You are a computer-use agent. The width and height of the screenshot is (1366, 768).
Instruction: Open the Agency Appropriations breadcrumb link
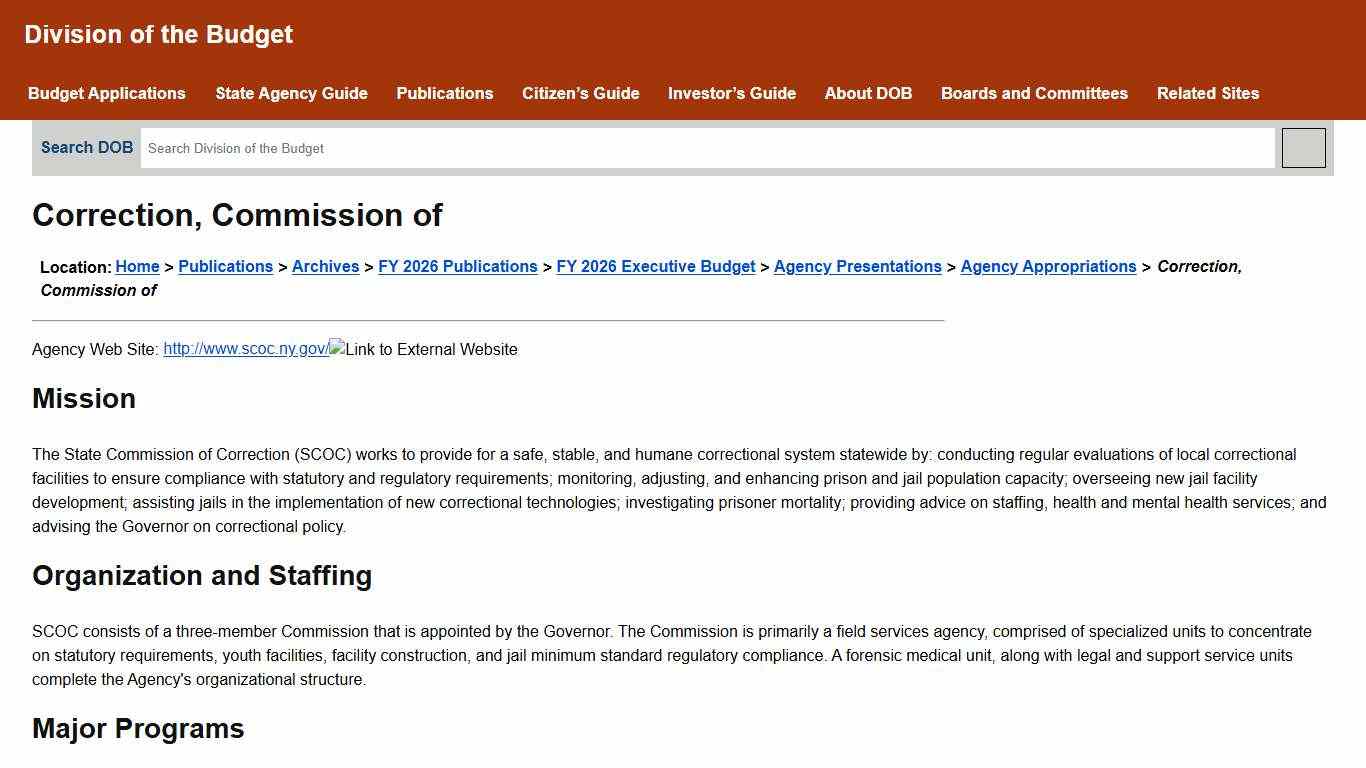tap(1048, 266)
